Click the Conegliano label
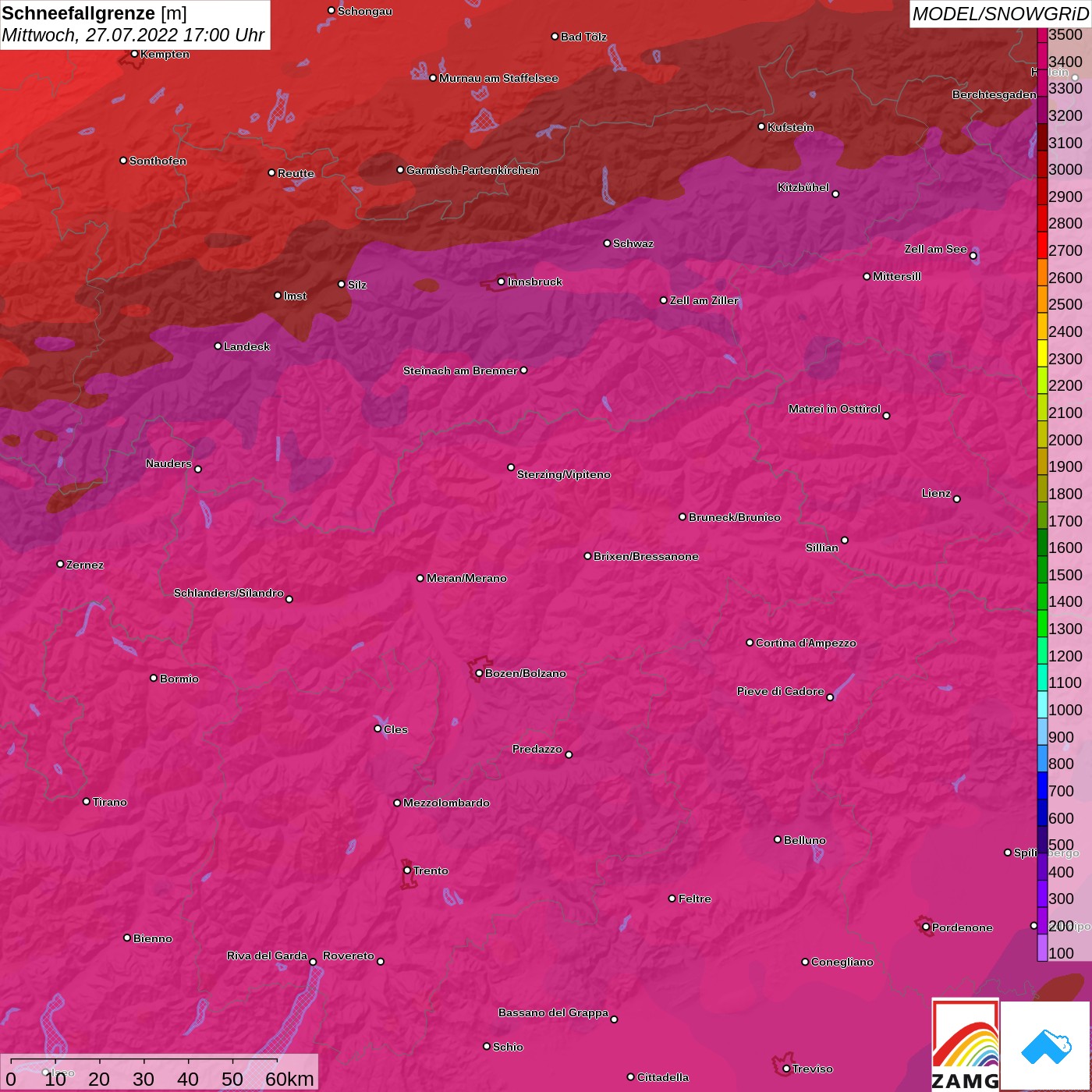The image size is (1092, 1092). tap(842, 962)
